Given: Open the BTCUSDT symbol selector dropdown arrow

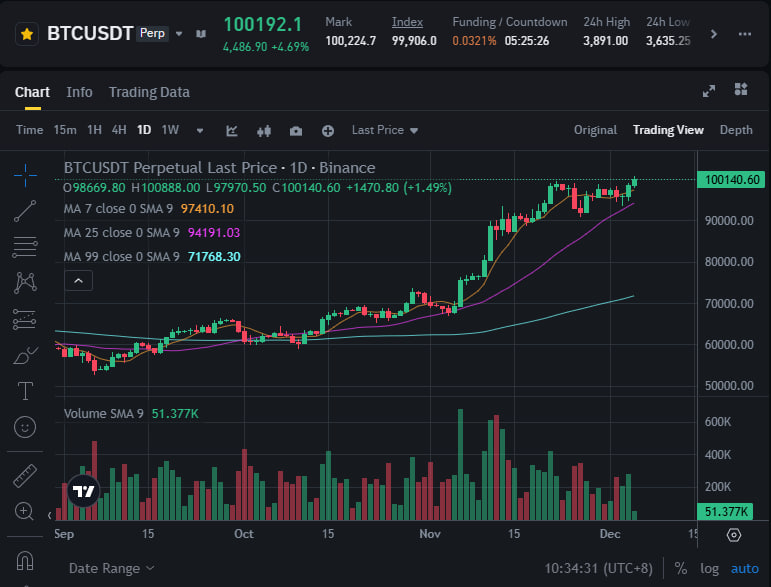Looking at the screenshot, I should [x=179, y=34].
